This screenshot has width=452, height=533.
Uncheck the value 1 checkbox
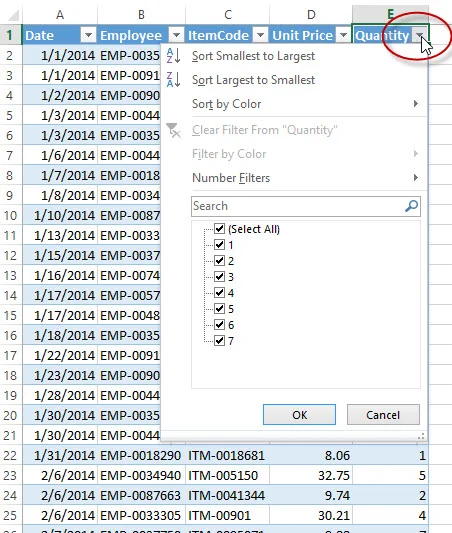point(220,245)
